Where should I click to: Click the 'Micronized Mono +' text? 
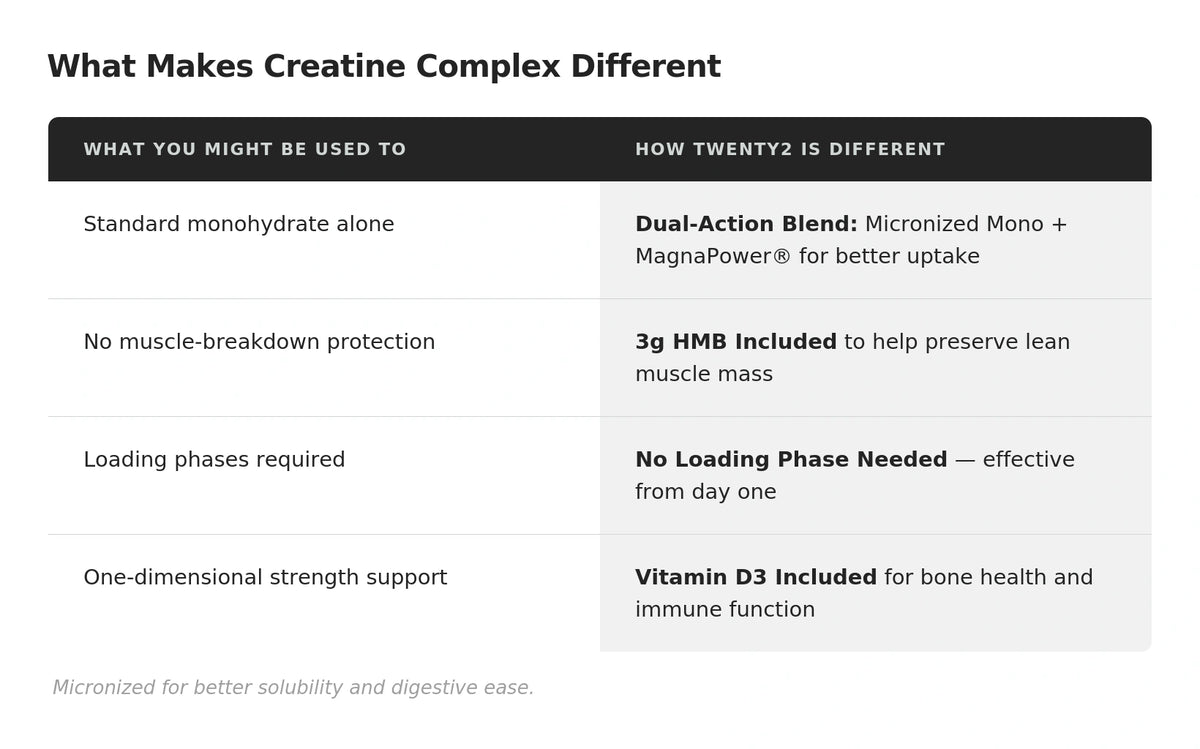click(x=966, y=224)
